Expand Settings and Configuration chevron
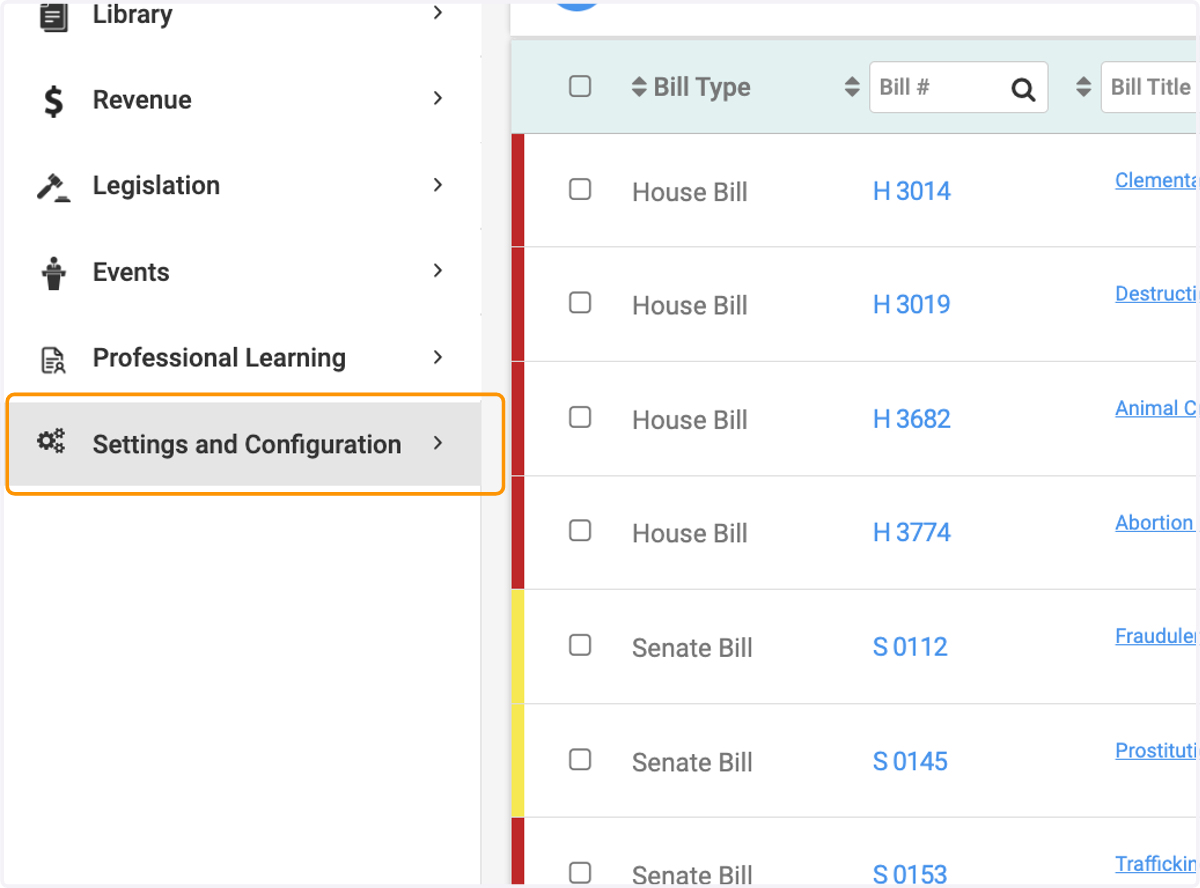The width and height of the screenshot is (1200, 888). [x=438, y=443]
